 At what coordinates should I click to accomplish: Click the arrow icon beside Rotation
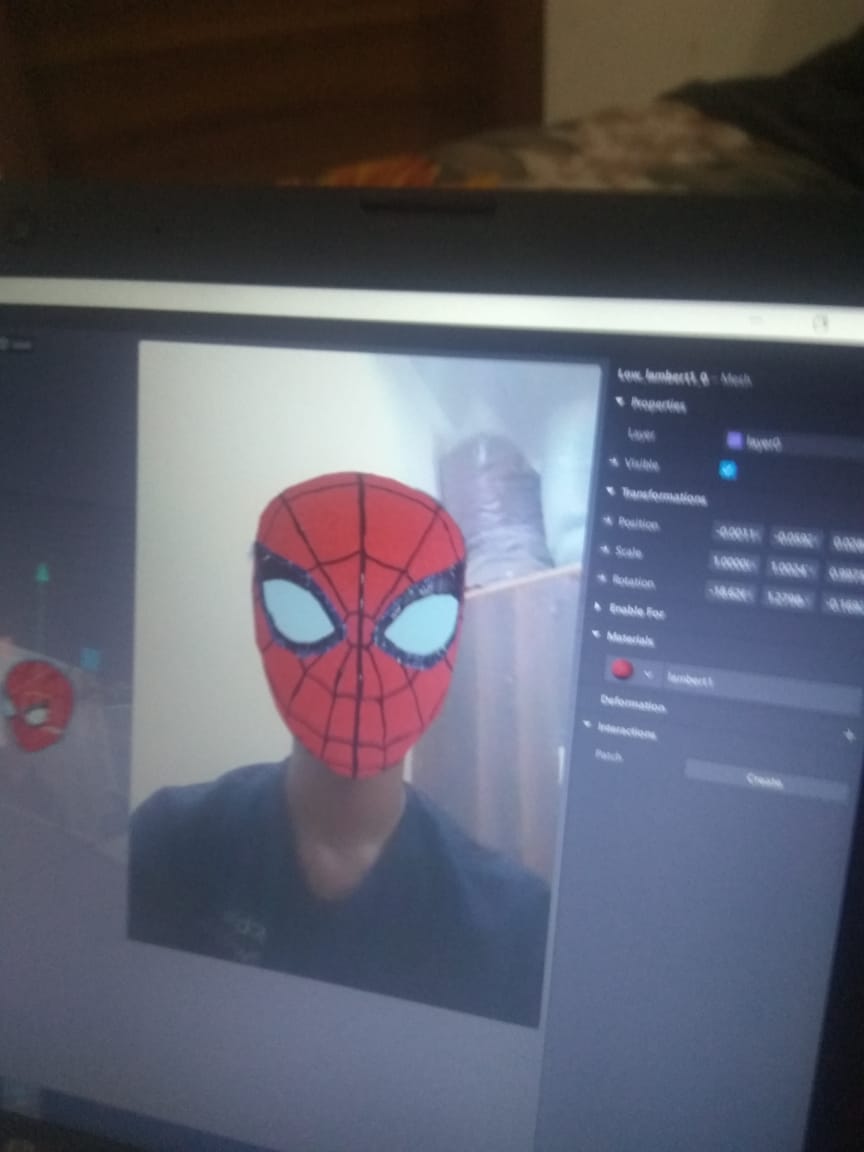pyautogui.click(x=602, y=579)
